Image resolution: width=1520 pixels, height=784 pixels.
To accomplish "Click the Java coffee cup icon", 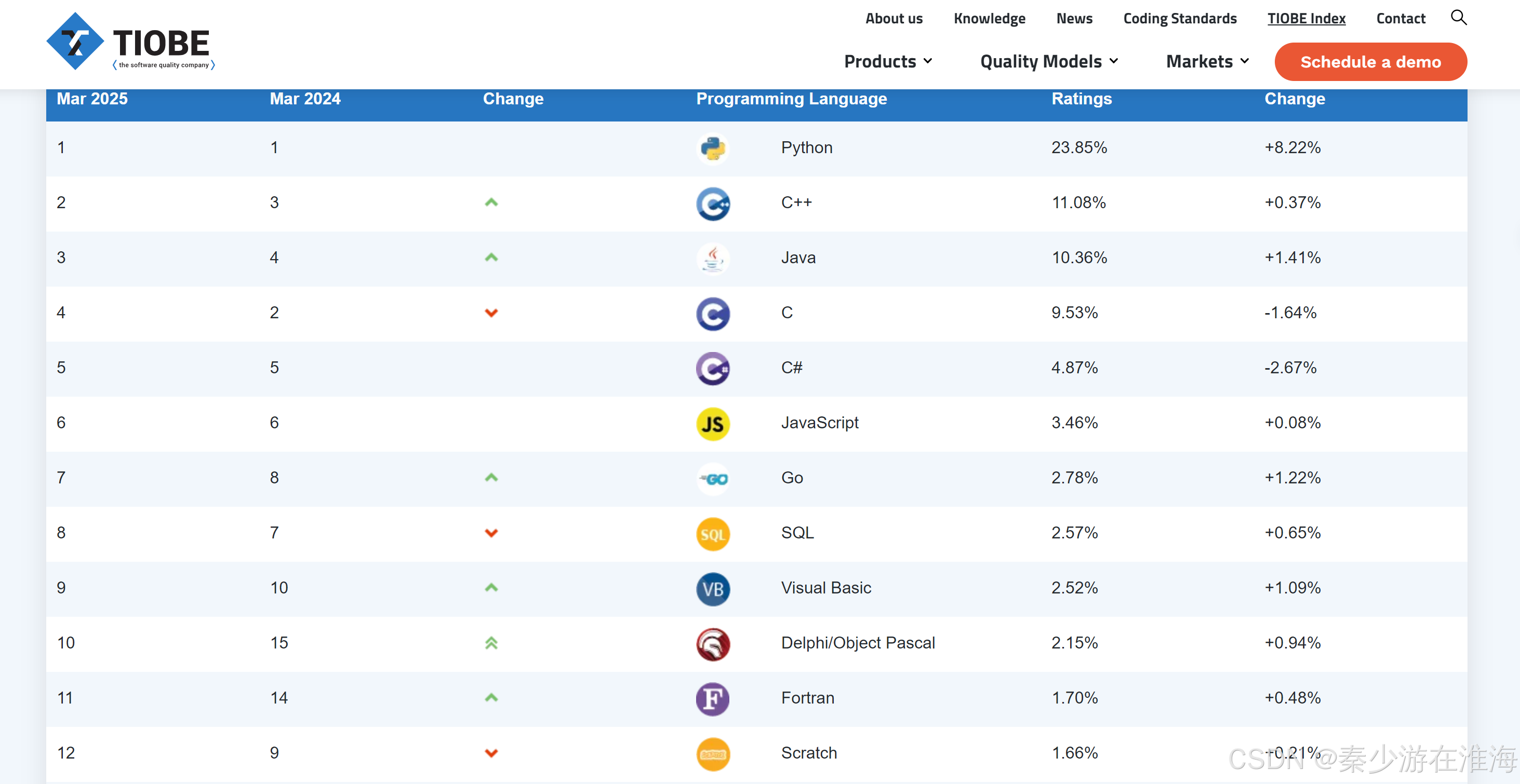I will pos(713,259).
